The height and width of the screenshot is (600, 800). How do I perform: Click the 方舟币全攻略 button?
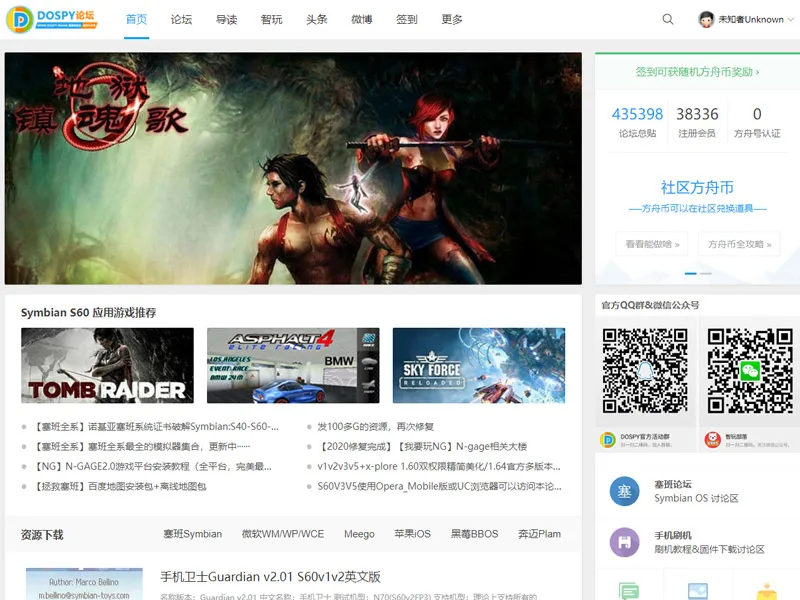(739, 244)
